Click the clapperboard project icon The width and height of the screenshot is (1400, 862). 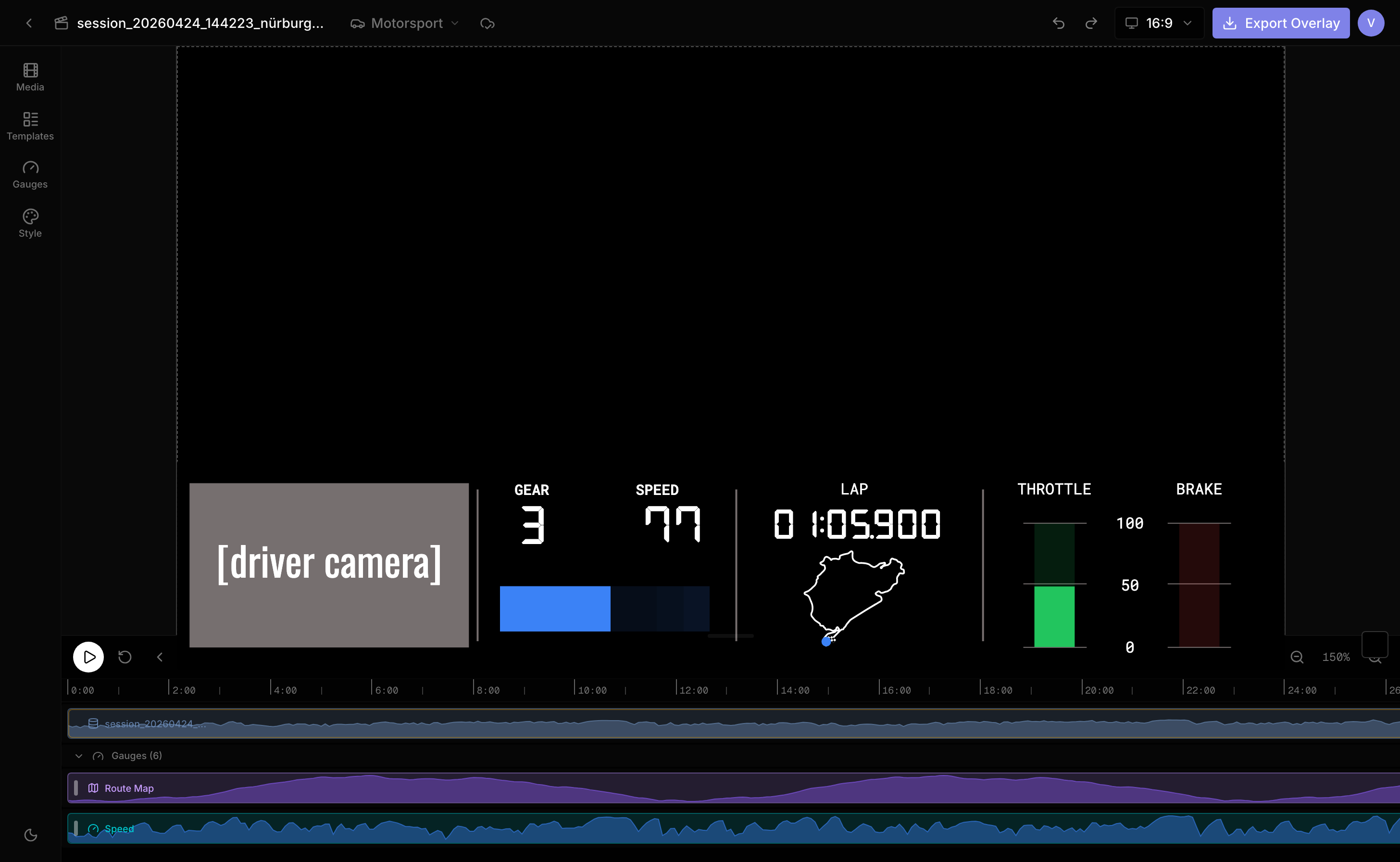point(62,24)
